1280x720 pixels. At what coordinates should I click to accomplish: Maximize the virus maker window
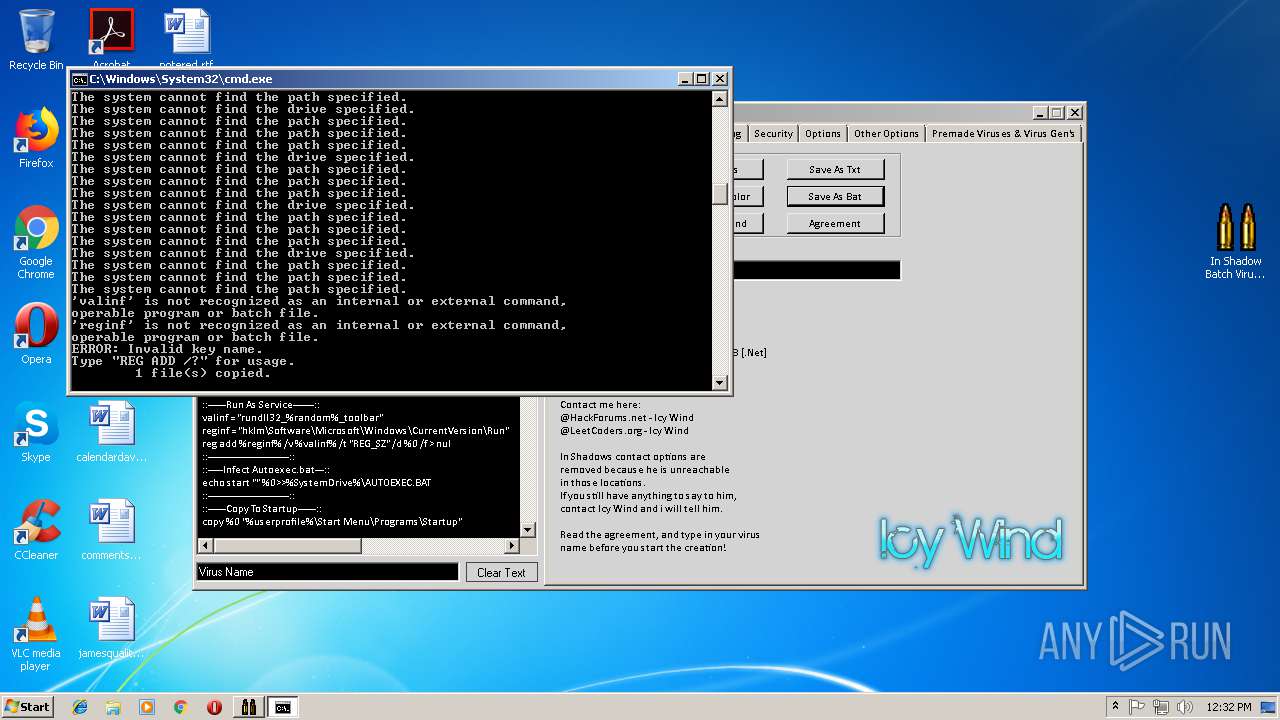point(1058,113)
